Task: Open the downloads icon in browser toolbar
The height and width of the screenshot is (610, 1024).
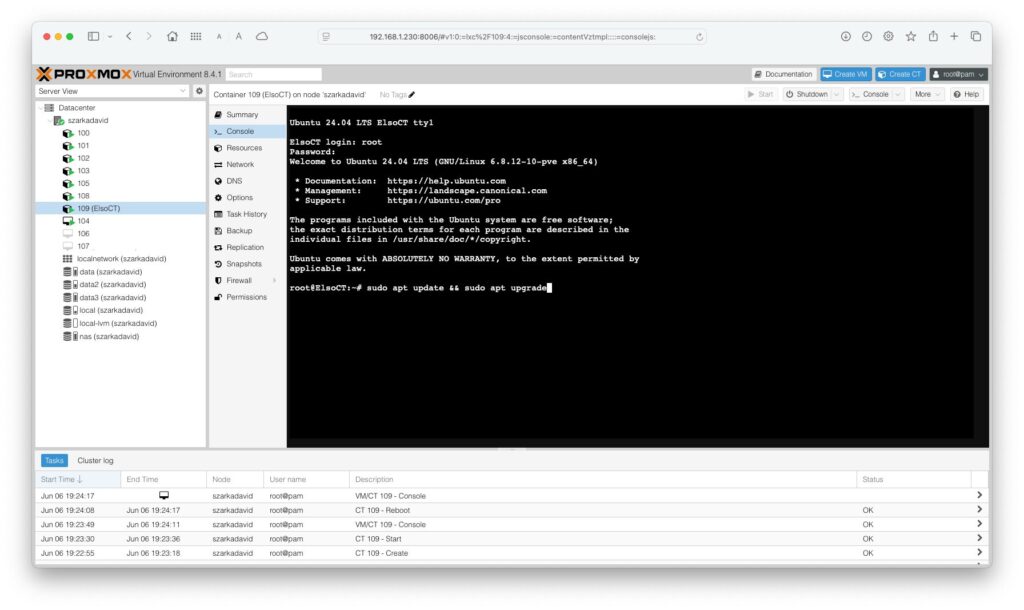Action: click(x=846, y=37)
